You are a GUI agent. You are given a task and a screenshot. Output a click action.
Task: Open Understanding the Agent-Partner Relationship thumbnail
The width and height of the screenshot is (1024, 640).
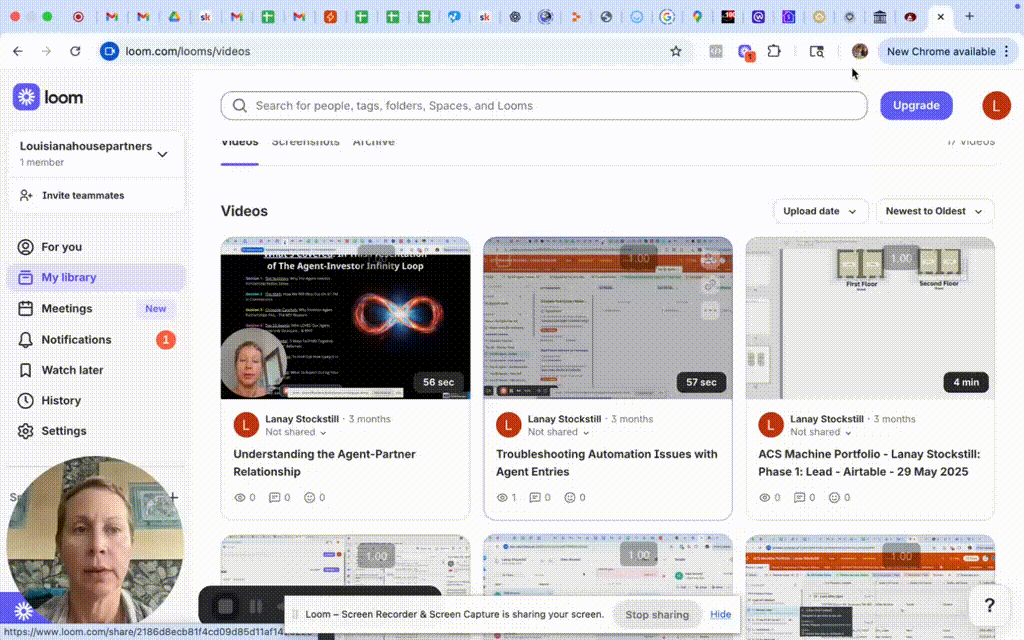point(345,318)
